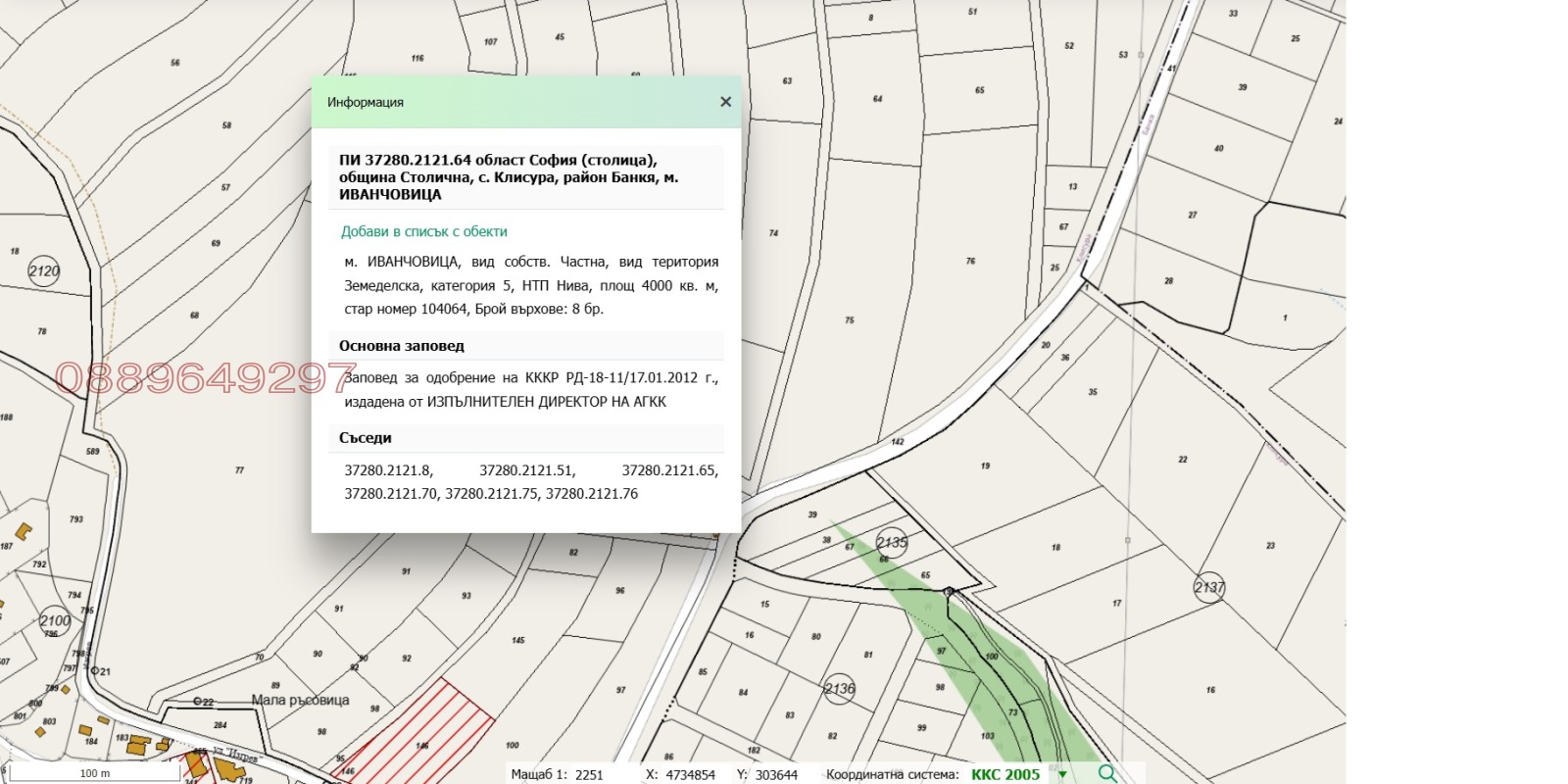The height and width of the screenshot is (784, 1568).
Task: Click the Y coordinate value 303644
Action: tap(776, 774)
